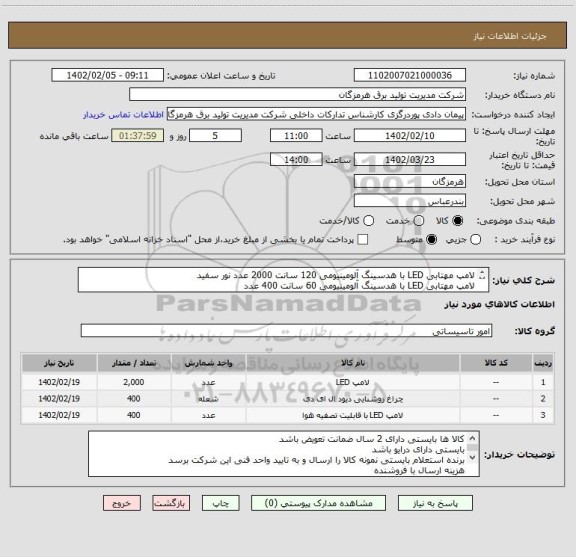This screenshot has height=557, width=576.
Task: Click the need date cell in row 3
Action: [x=59, y=415]
